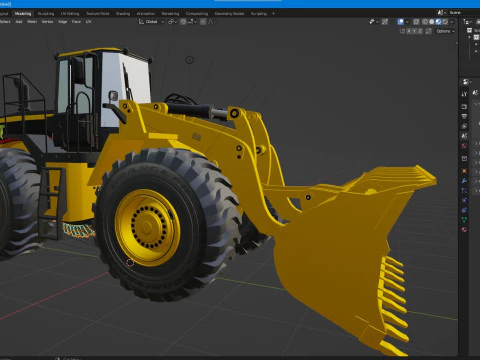Open the snapping options dropdown
This screenshot has width=480, height=360.
[192, 22]
